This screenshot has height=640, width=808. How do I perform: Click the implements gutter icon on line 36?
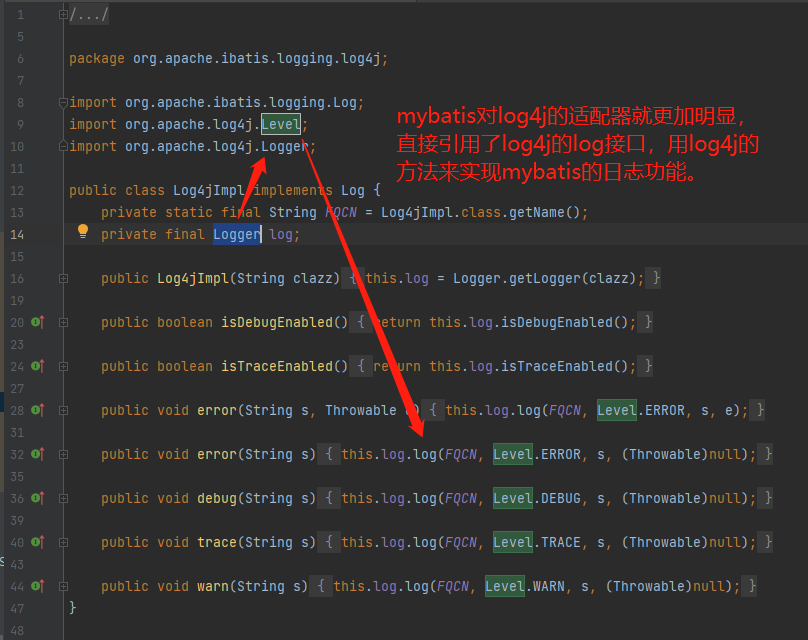[x=38, y=498]
